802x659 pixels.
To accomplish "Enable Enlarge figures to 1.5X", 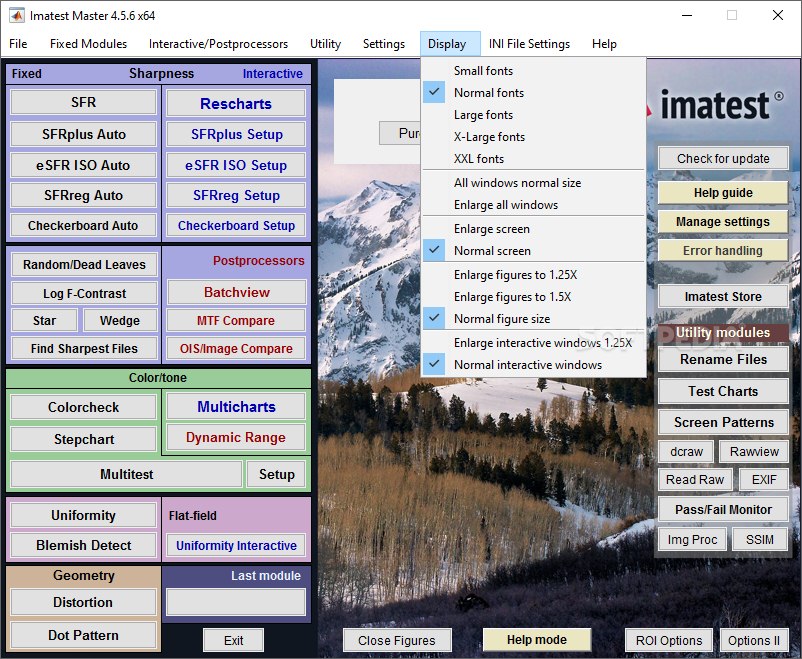I will click(533, 297).
